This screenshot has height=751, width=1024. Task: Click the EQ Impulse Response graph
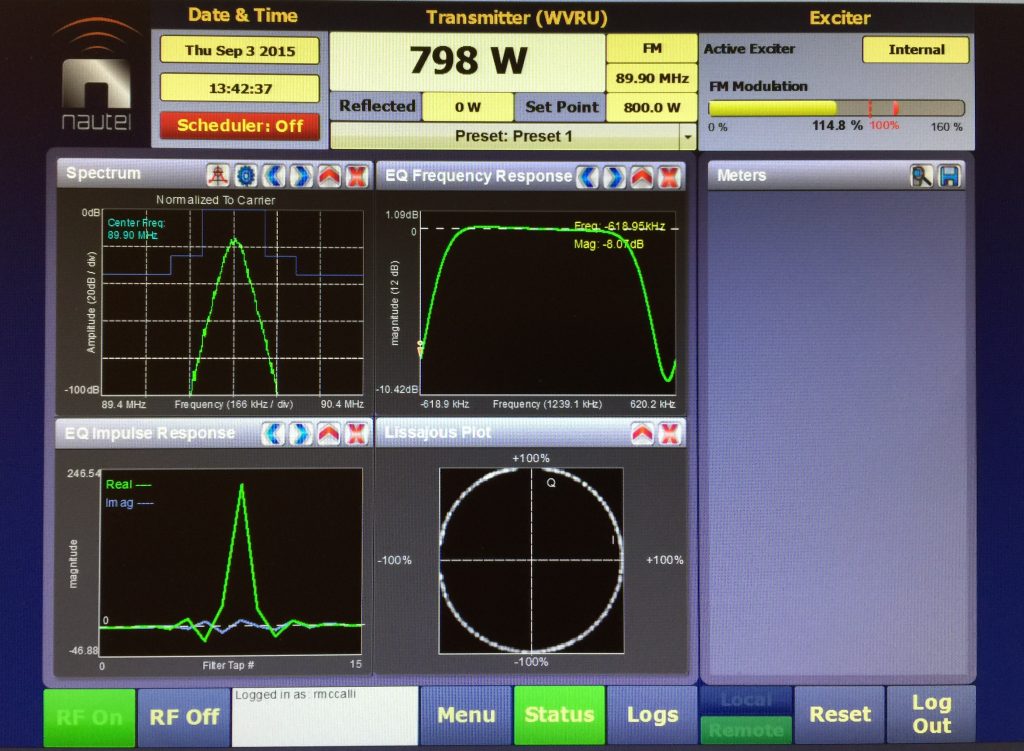[x=231, y=562]
